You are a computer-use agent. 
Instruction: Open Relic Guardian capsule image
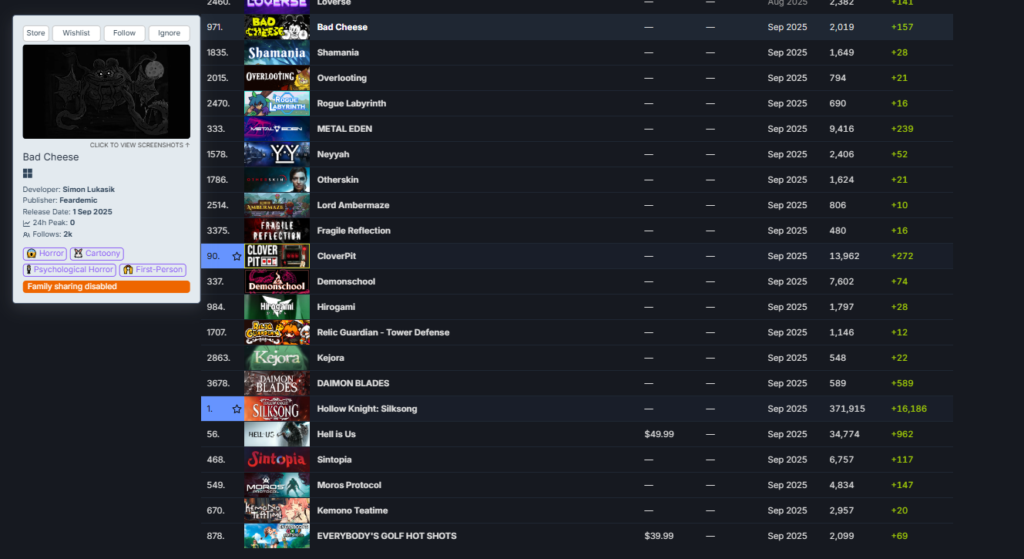(x=277, y=333)
